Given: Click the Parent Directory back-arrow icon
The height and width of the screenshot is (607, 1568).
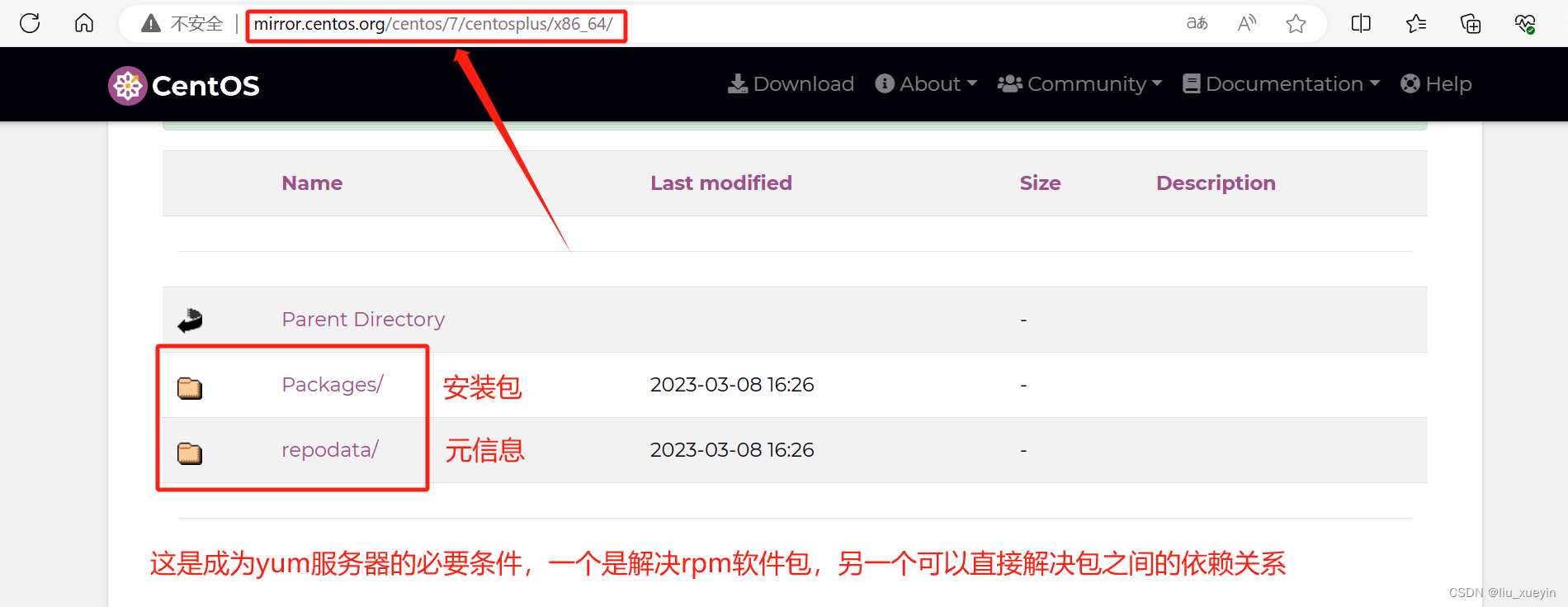Looking at the screenshot, I should (x=191, y=320).
